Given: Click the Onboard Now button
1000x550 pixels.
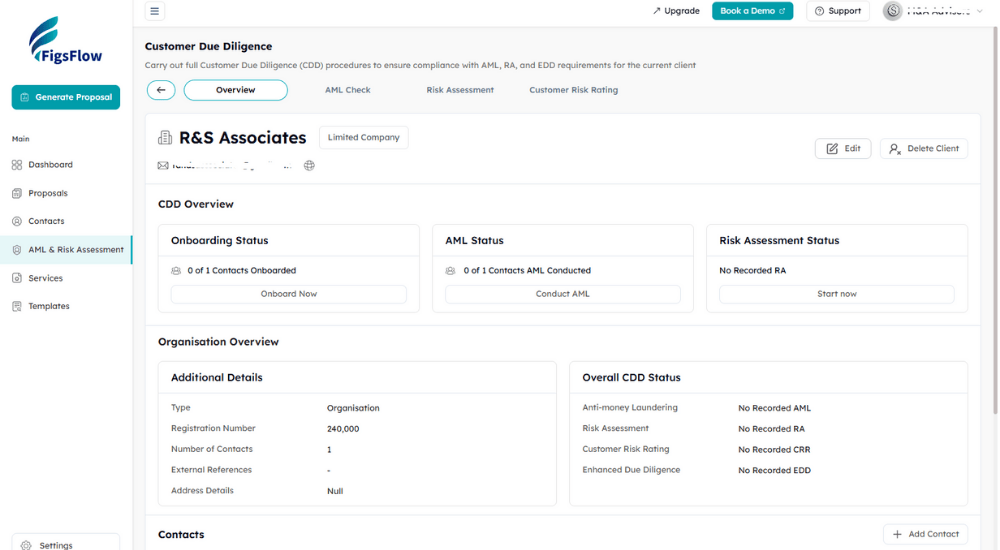Looking at the screenshot, I should tap(289, 294).
